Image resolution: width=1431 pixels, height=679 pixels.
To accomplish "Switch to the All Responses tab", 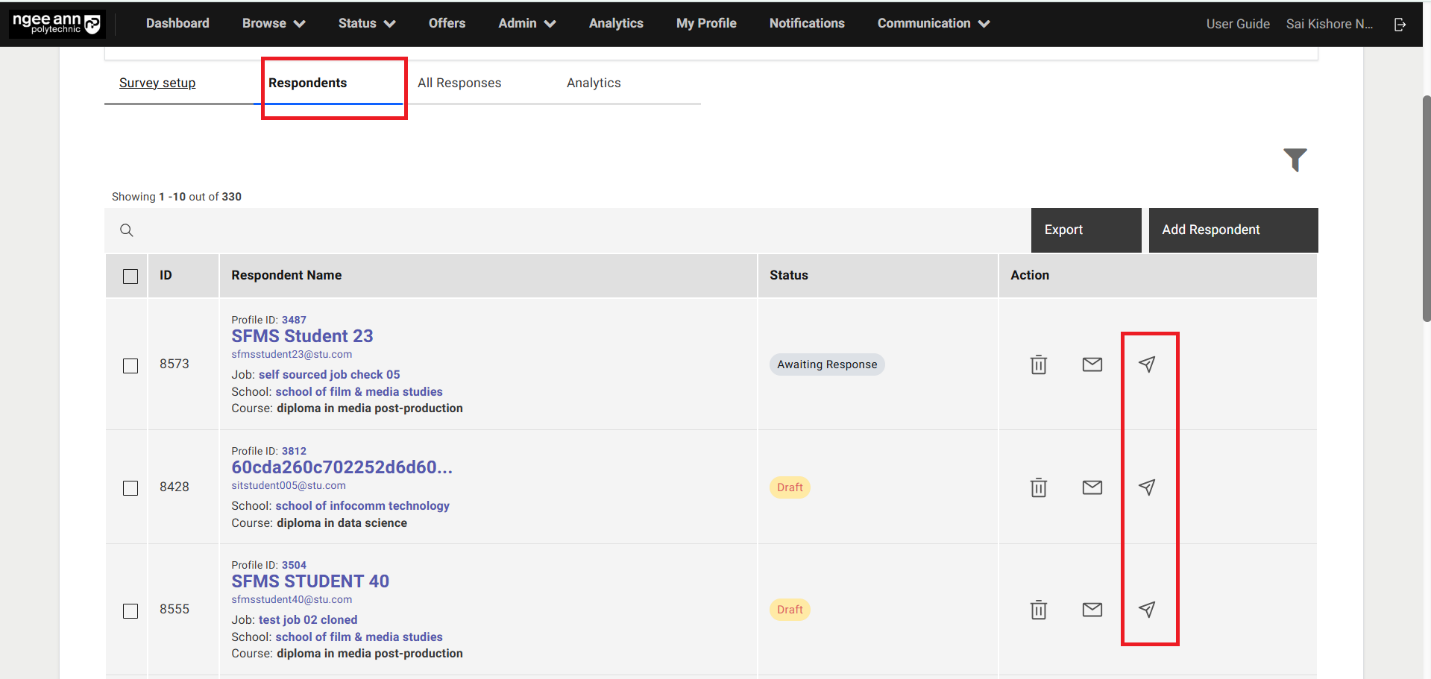I will 459,83.
